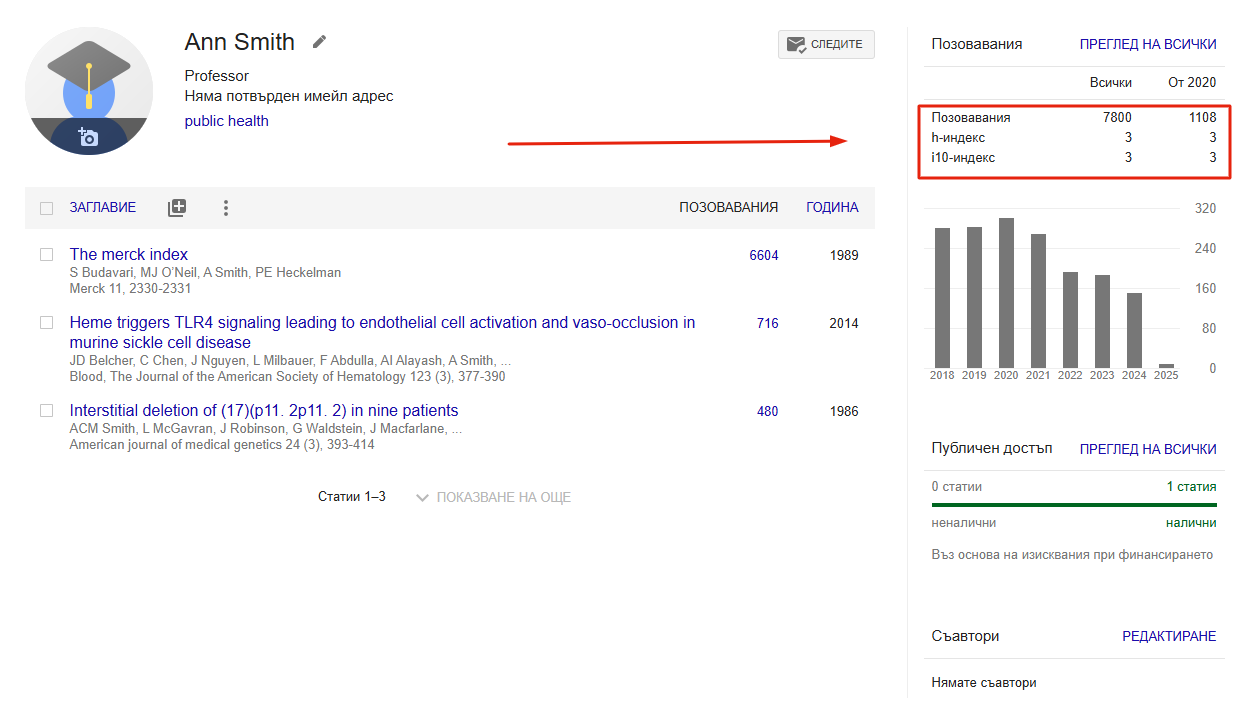Click the 2020 bar in the citations chart
The image size is (1240, 707).
1005,290
